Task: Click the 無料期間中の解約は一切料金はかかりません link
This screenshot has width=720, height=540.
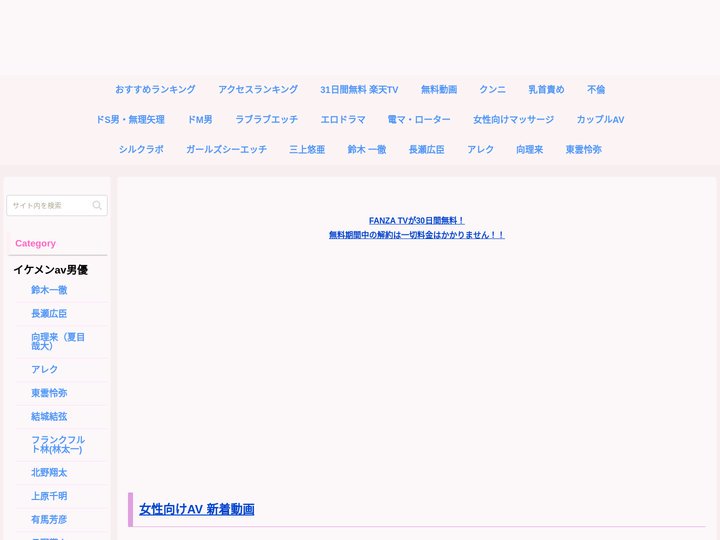Action: coord(416,235)
